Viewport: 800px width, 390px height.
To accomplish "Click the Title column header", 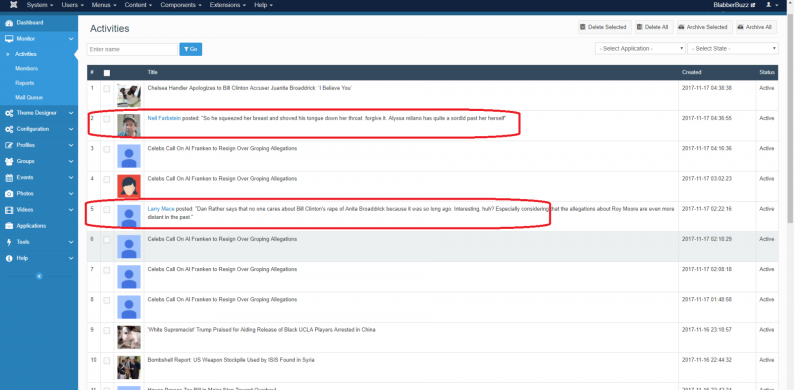I will point(153,72).
